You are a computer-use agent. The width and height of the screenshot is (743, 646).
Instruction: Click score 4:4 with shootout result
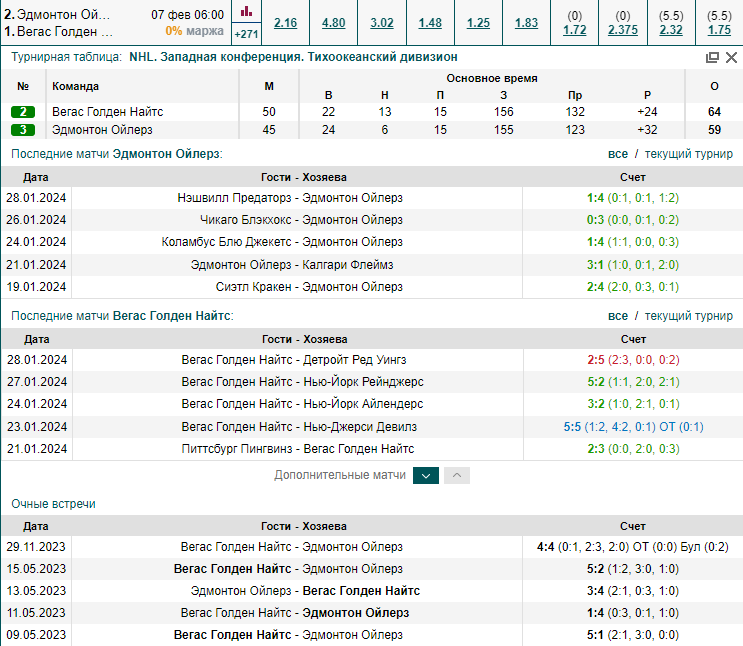click(633, 547)
